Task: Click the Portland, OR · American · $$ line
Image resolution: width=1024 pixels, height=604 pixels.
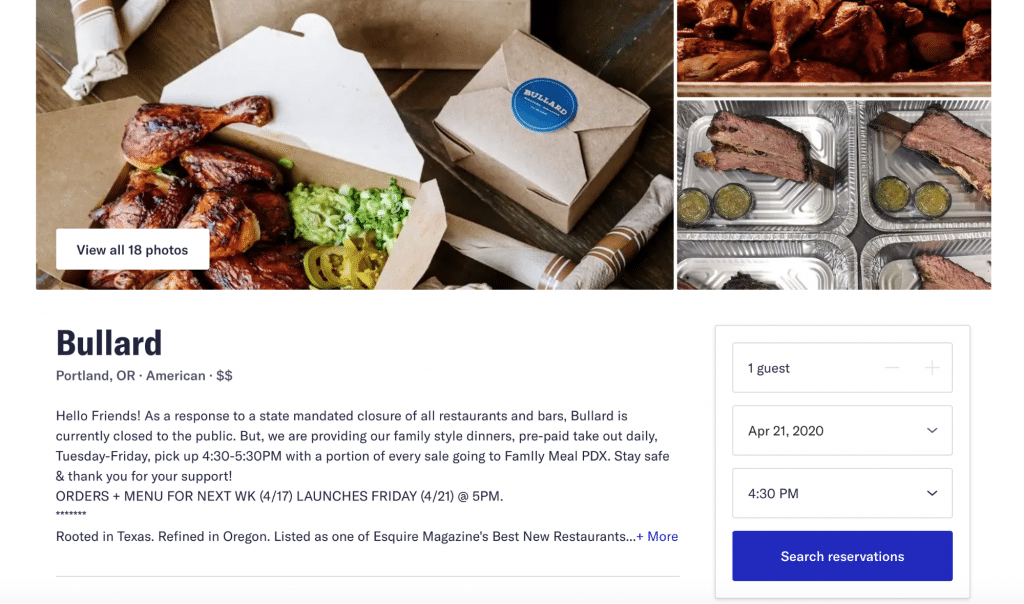Action: coord(144,375)
